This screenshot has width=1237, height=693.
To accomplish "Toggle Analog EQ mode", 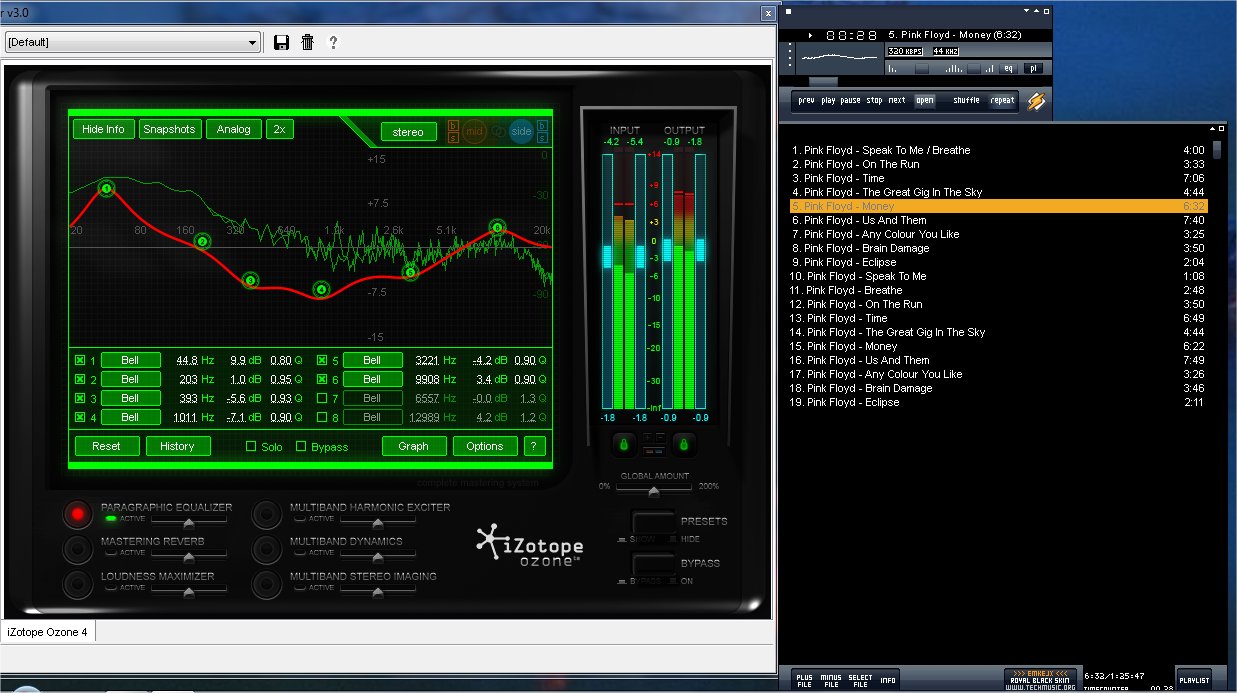I will click(x=234, y=129).
